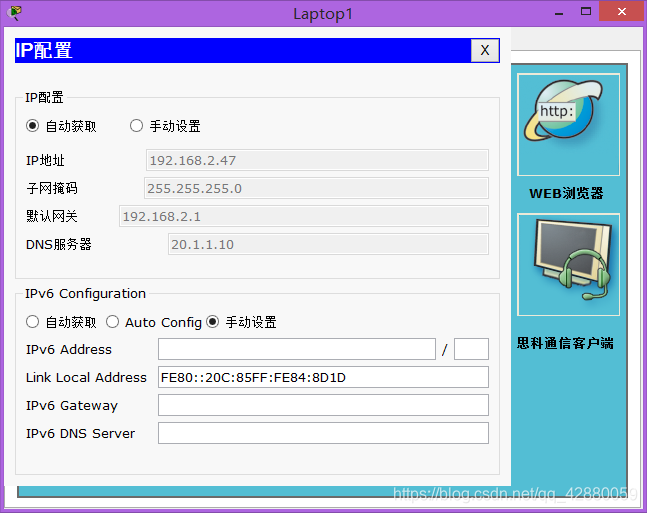Click the Packet Tracer icon in title bar
This screenshot has height=513, width=647.
(14, 13)
